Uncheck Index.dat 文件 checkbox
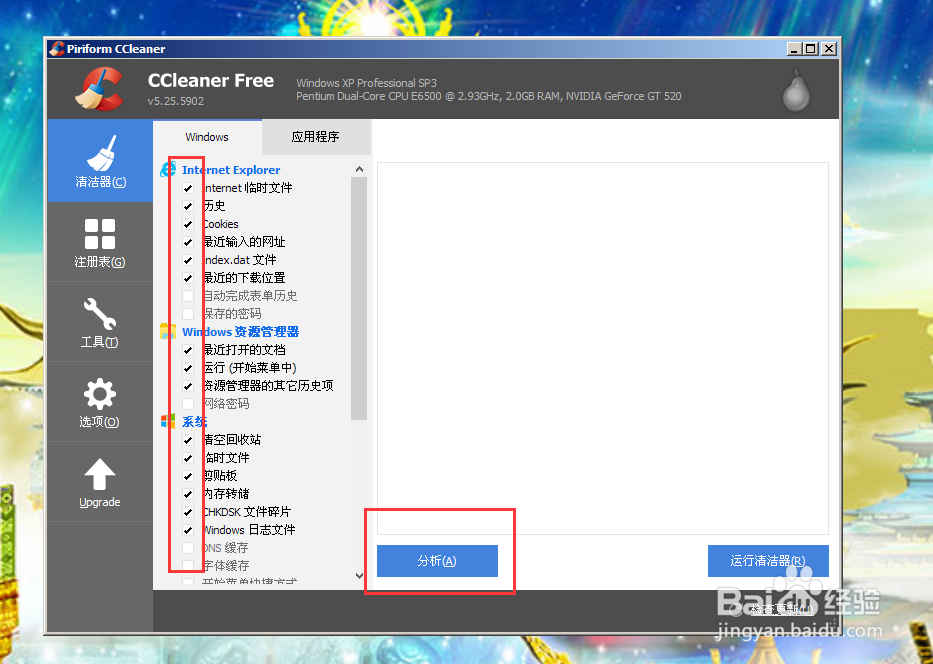The height and width of the screenshot is (664, 933). click(x=188, y=260)
